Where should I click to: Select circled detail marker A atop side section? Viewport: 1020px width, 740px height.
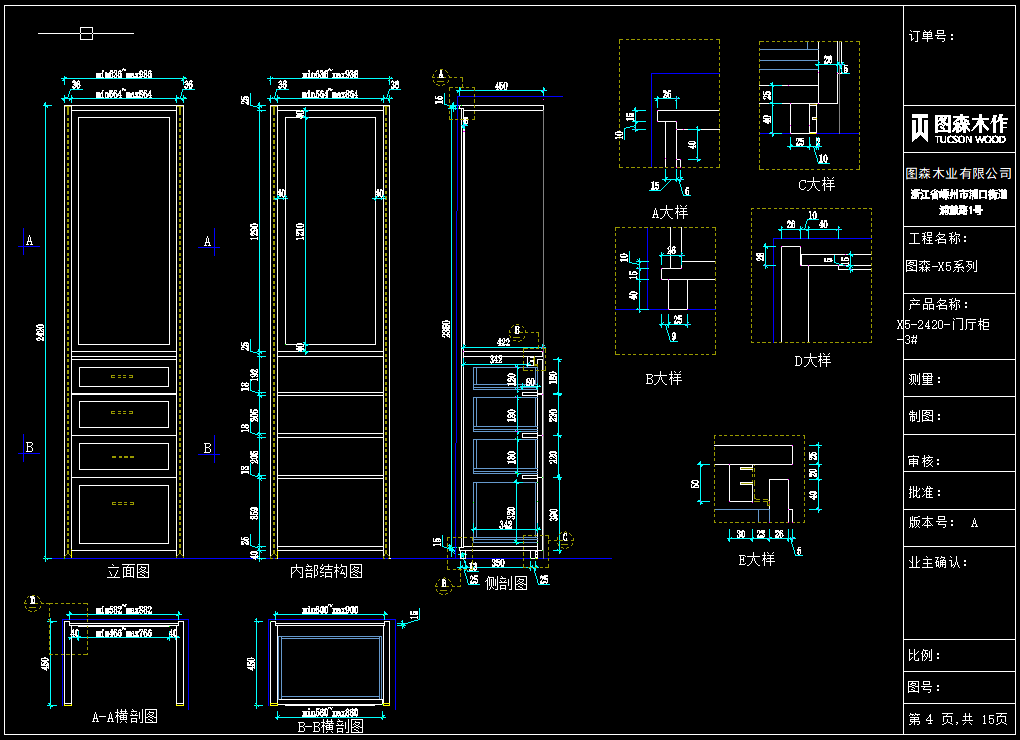click(x=441, y=75)
